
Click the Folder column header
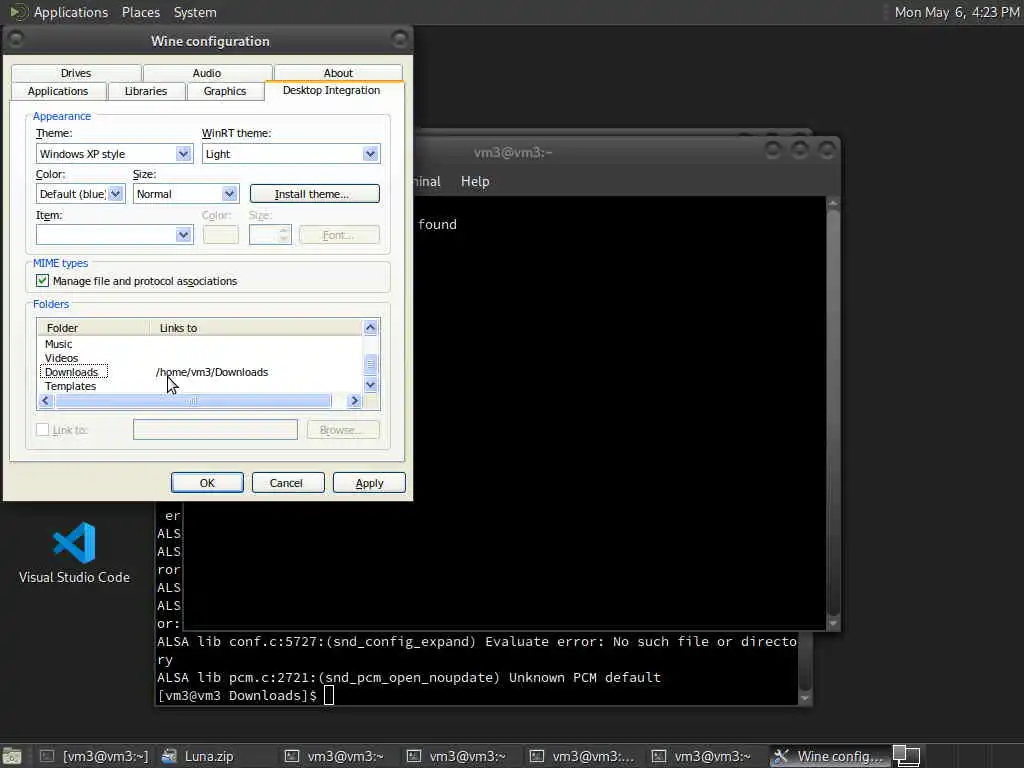[94, 327]
